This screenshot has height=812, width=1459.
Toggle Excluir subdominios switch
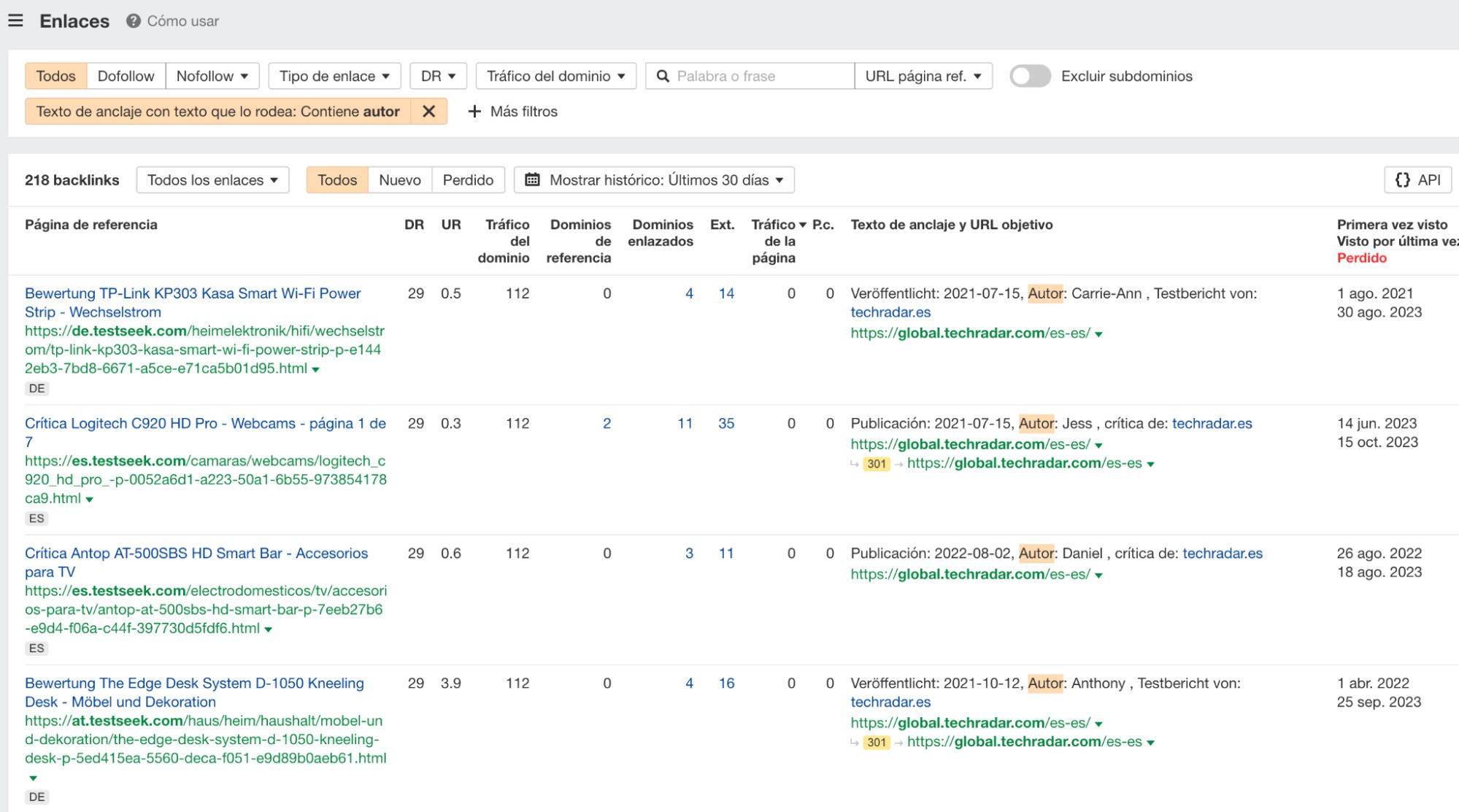(x=1030, y=76)
